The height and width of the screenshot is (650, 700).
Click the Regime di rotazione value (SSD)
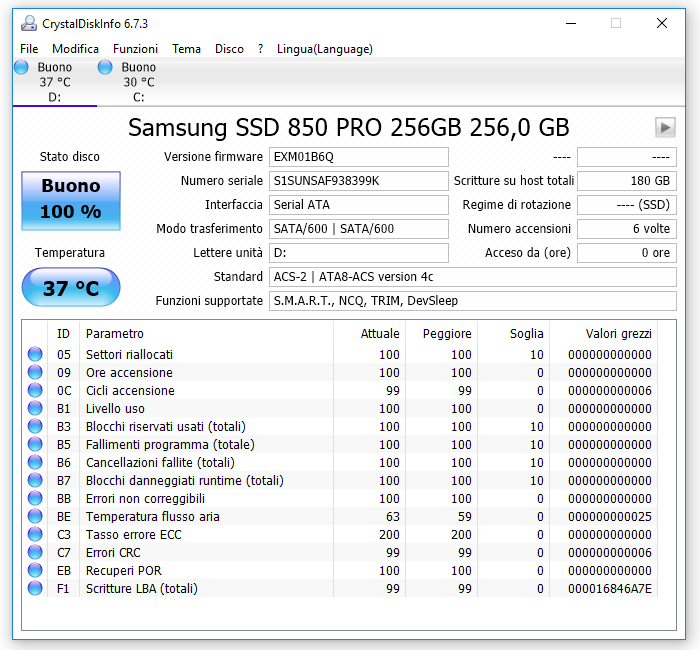point(627,204)
